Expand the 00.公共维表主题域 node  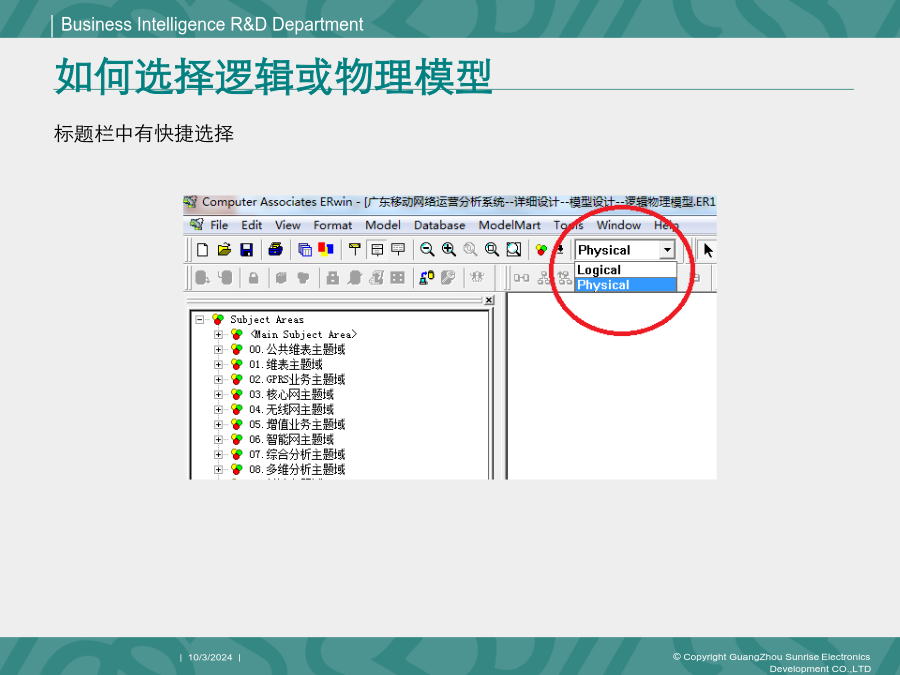pos(218,349)
